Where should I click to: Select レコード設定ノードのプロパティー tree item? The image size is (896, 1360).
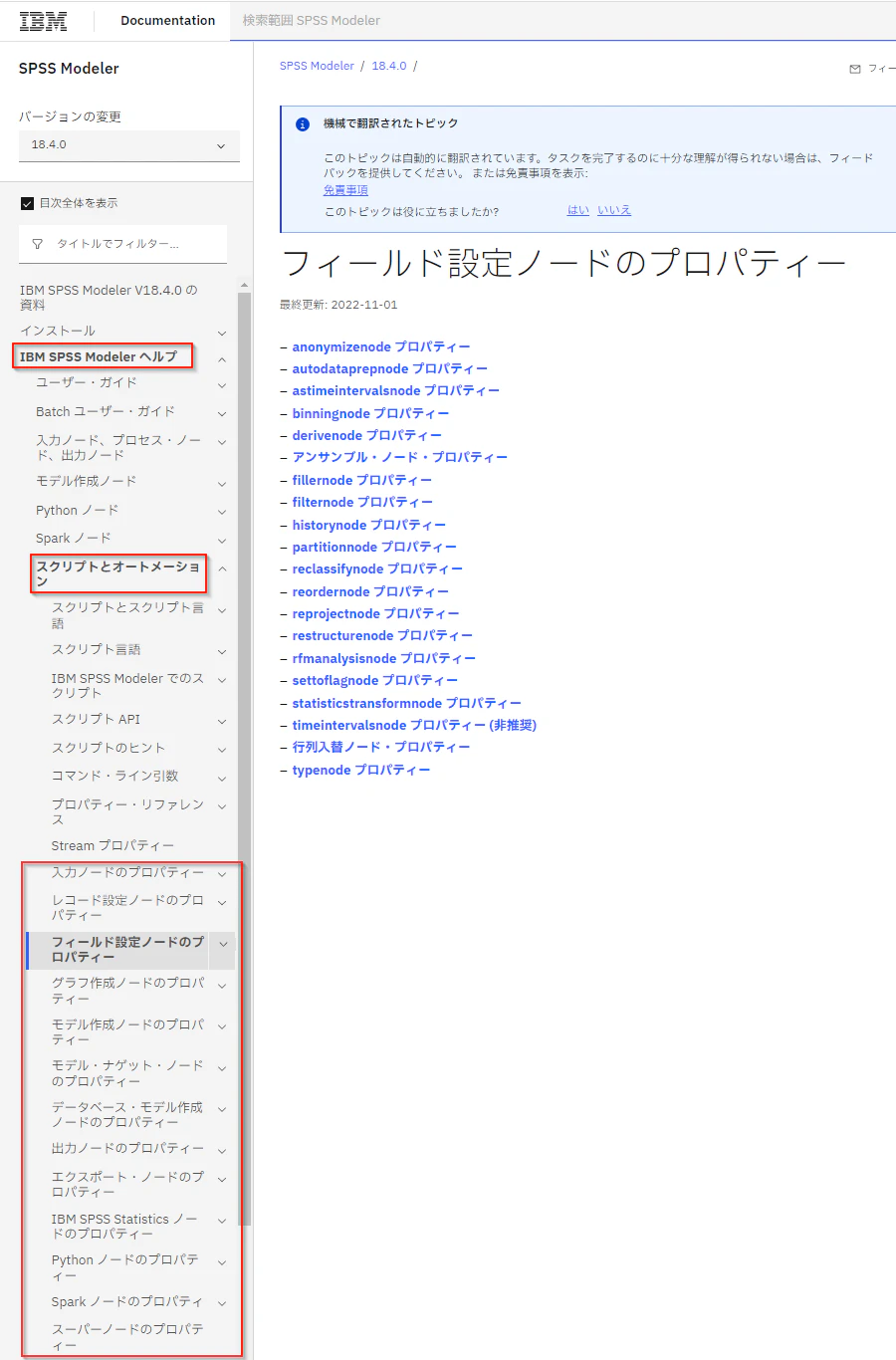[x=127, y=908]
